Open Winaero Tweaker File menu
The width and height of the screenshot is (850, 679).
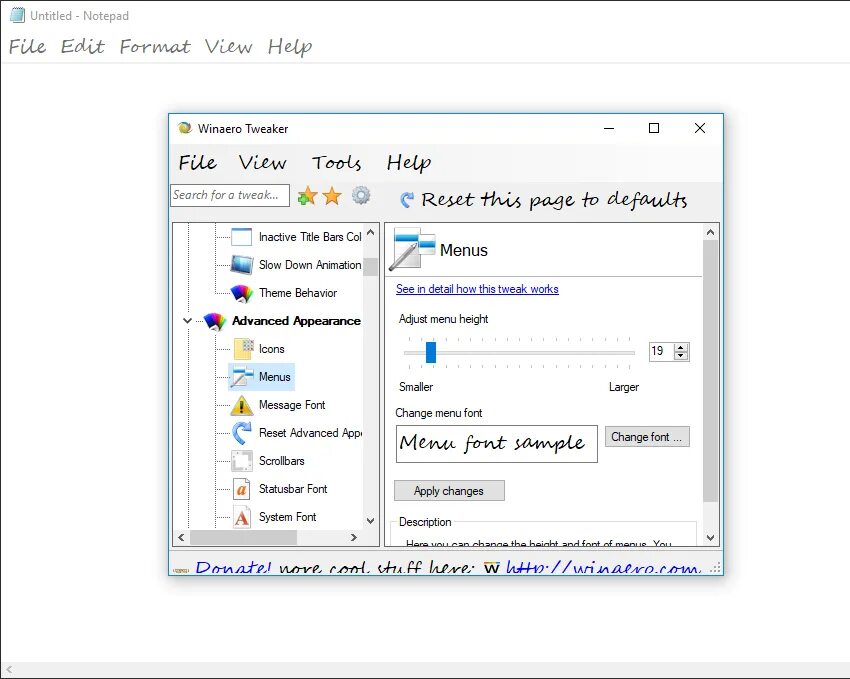click(x=198, y=162)
